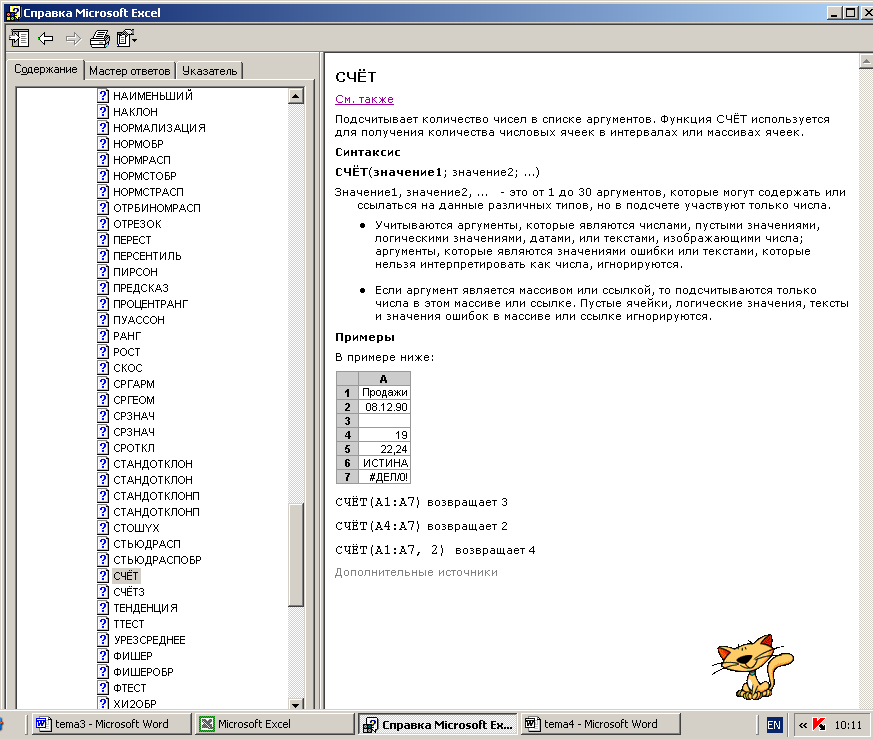Image resolution: width=873 pixels, height=739 pixels.
Task: Select the НОРМСТРАСП topic
Action: point(148,192)
